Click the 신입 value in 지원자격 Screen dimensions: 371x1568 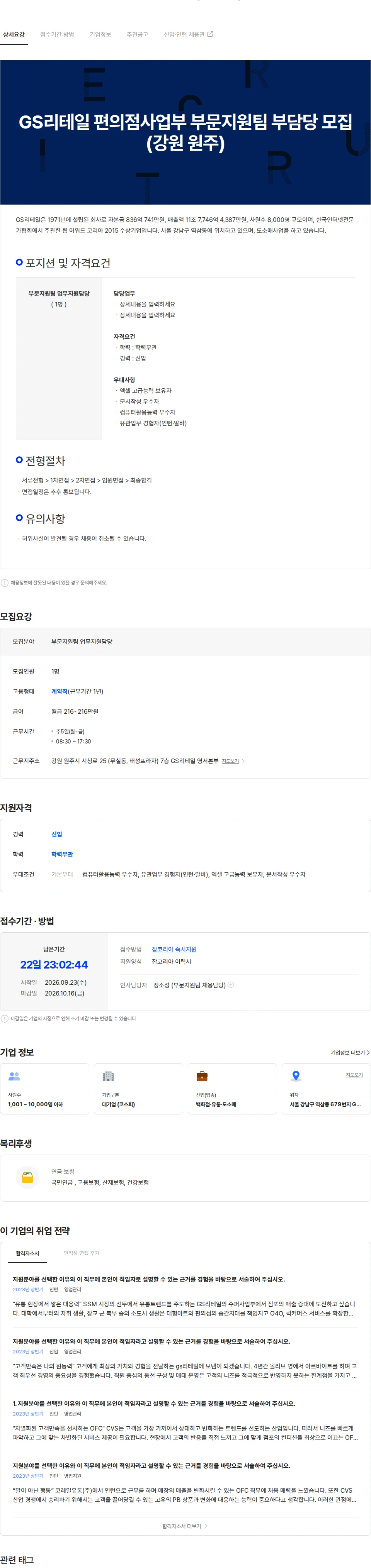click(x=57, y=834)
